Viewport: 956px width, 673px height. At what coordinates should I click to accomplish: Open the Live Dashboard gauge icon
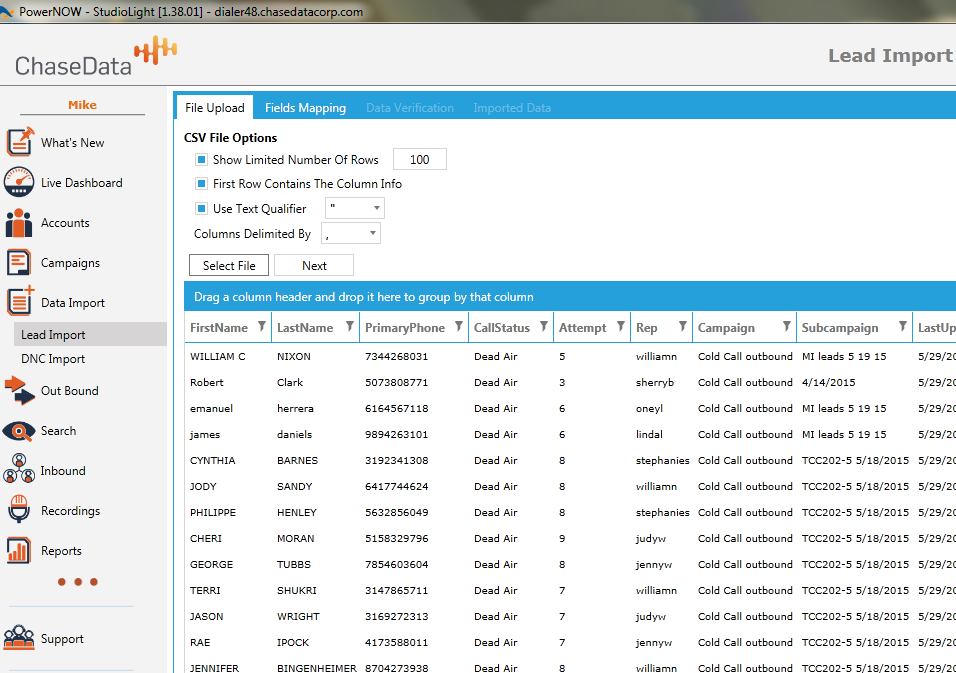20,182
